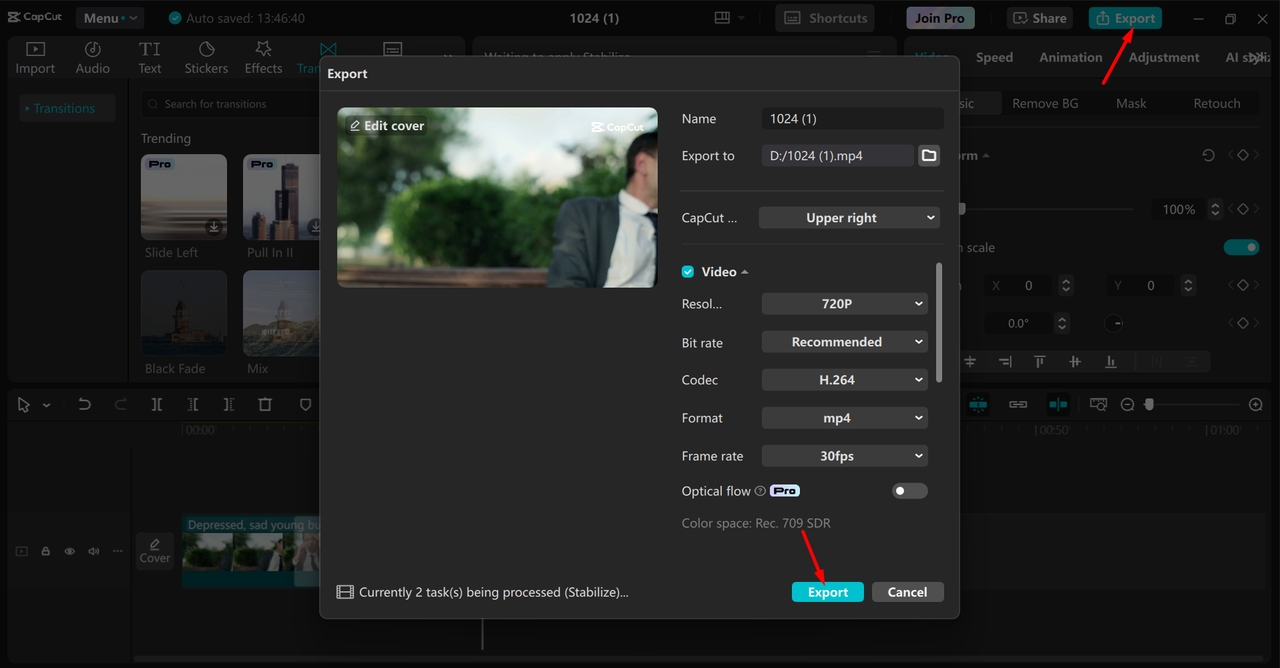
Task: Click the timeline zoom slider handle
Action: [x=1149, y=404]
